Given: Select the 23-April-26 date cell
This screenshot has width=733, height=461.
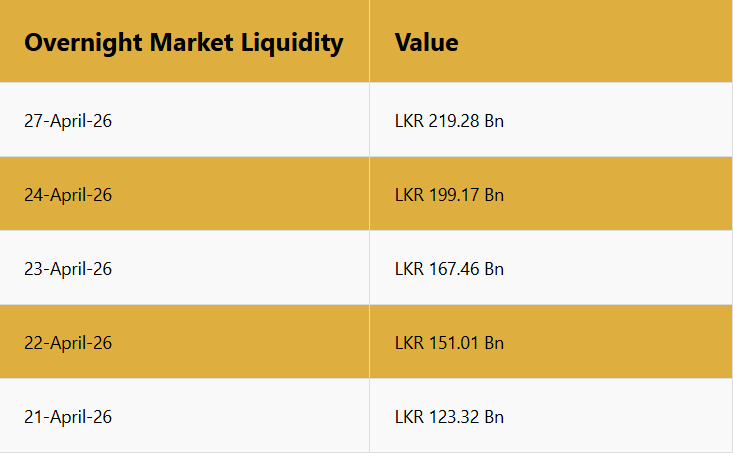Looking at the screenshot, I should point(68,269).
